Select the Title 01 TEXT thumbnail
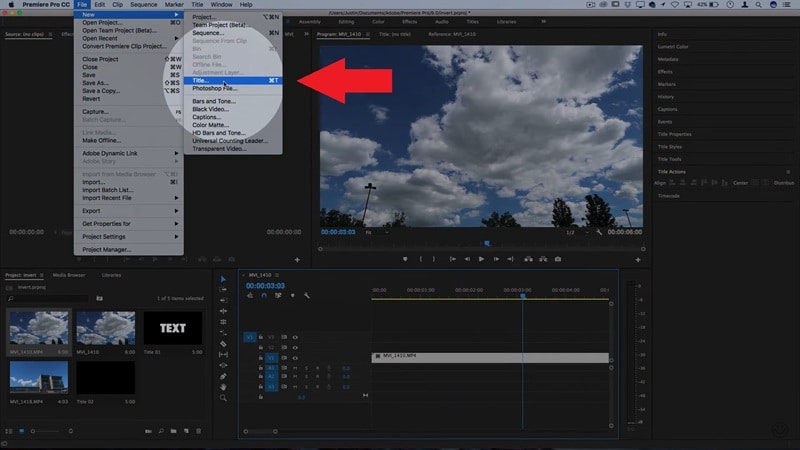This screenshot has width=800, height=450. tap(172, 328)
